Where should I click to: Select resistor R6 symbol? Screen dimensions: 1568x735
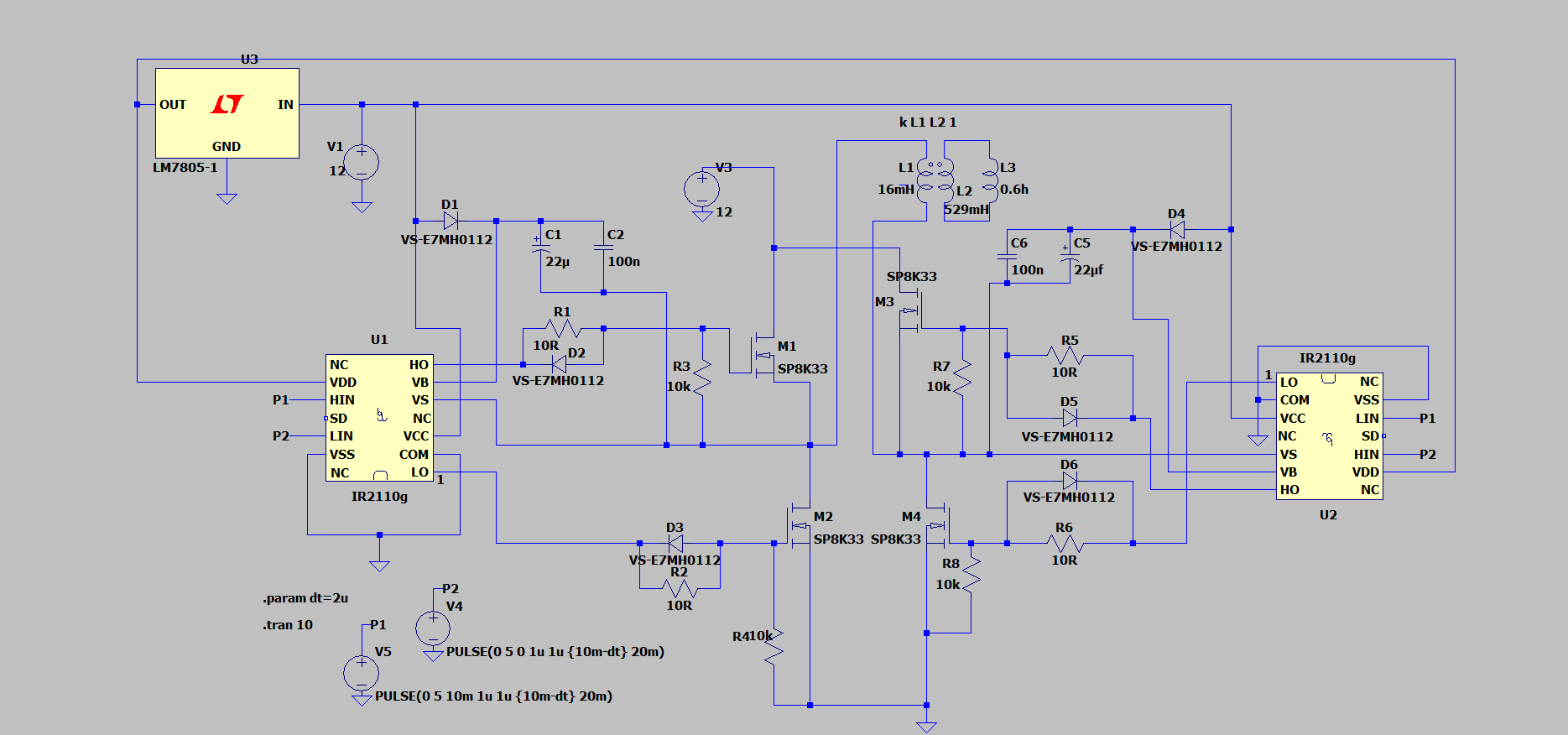1065,543
